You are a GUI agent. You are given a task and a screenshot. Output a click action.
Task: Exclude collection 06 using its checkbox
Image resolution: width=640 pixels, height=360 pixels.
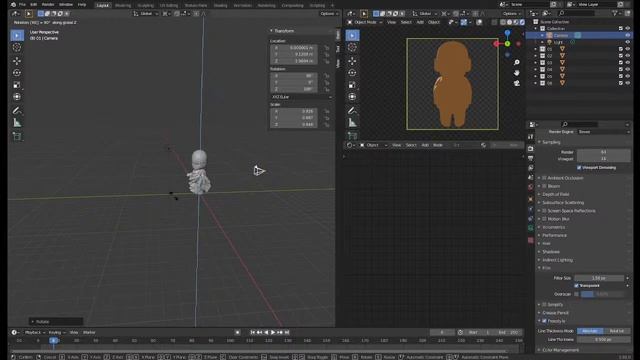tap(621, 83)
